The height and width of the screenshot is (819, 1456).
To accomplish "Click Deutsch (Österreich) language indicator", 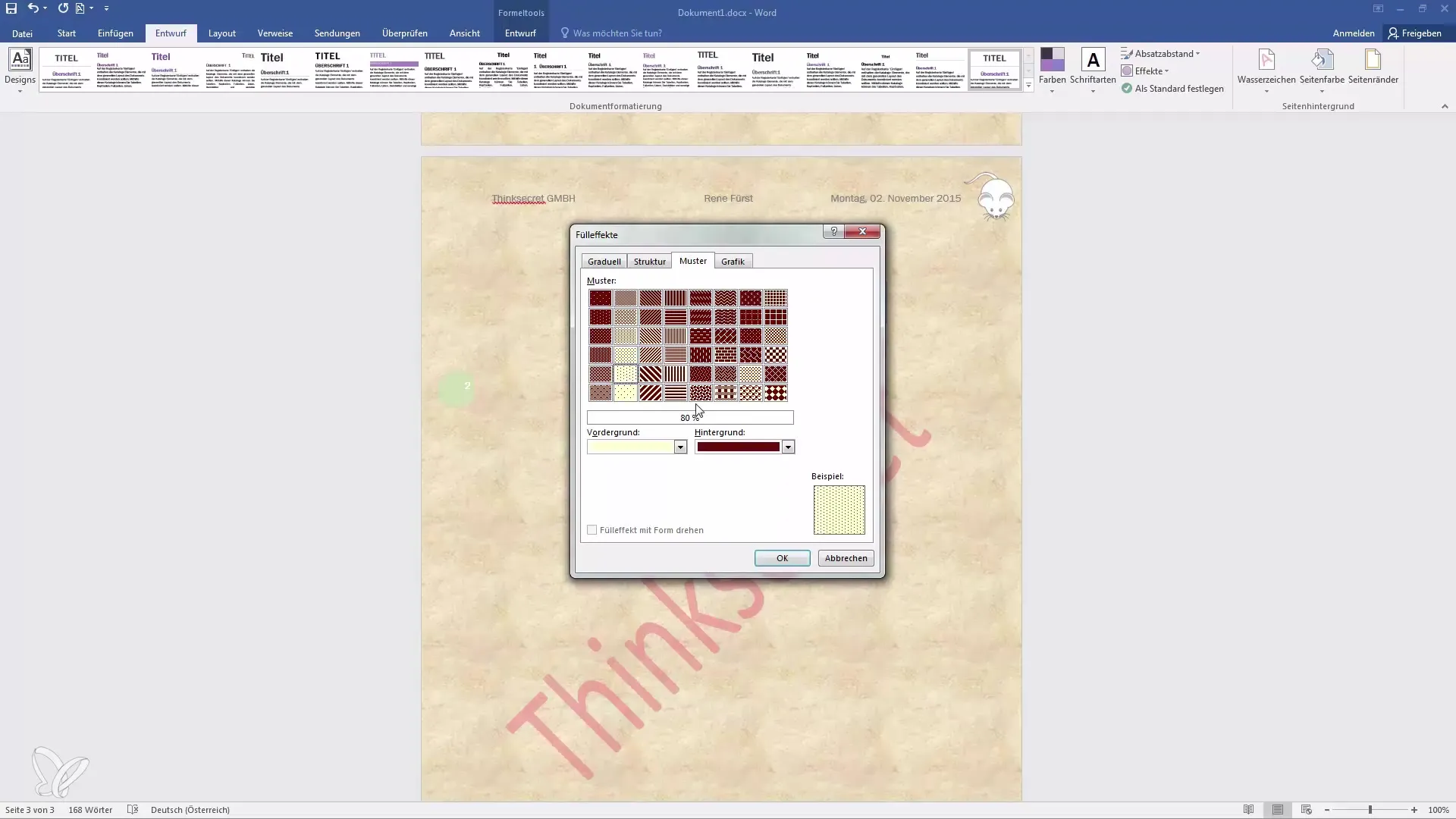I will pos(190,810).
